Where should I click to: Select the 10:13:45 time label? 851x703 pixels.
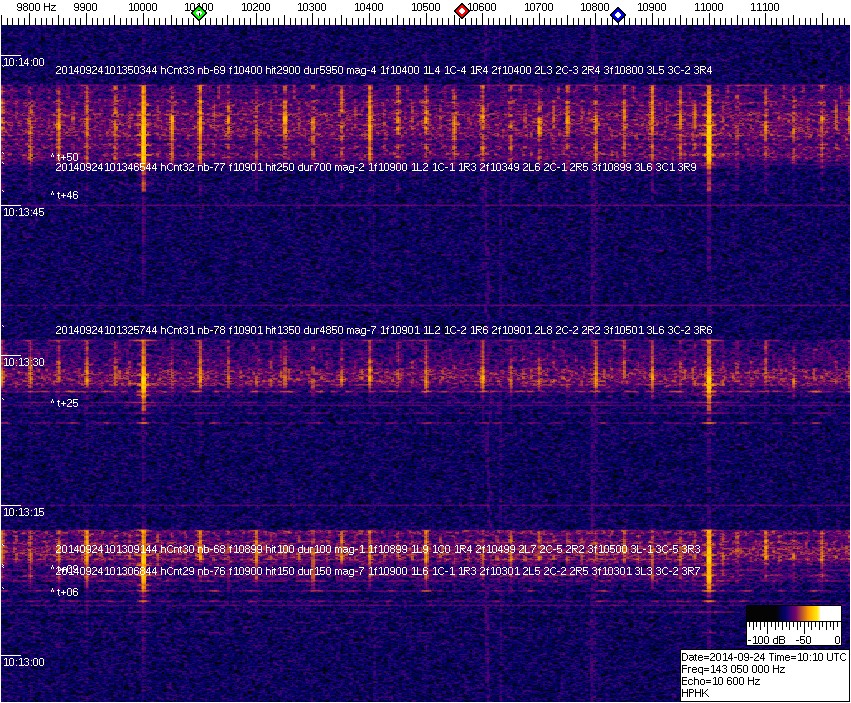(24, 212)
